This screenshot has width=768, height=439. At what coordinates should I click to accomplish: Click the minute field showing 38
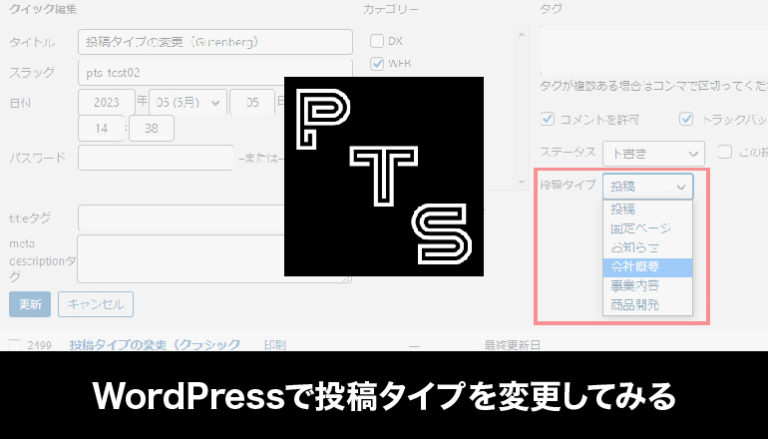(x=151, y=128)
